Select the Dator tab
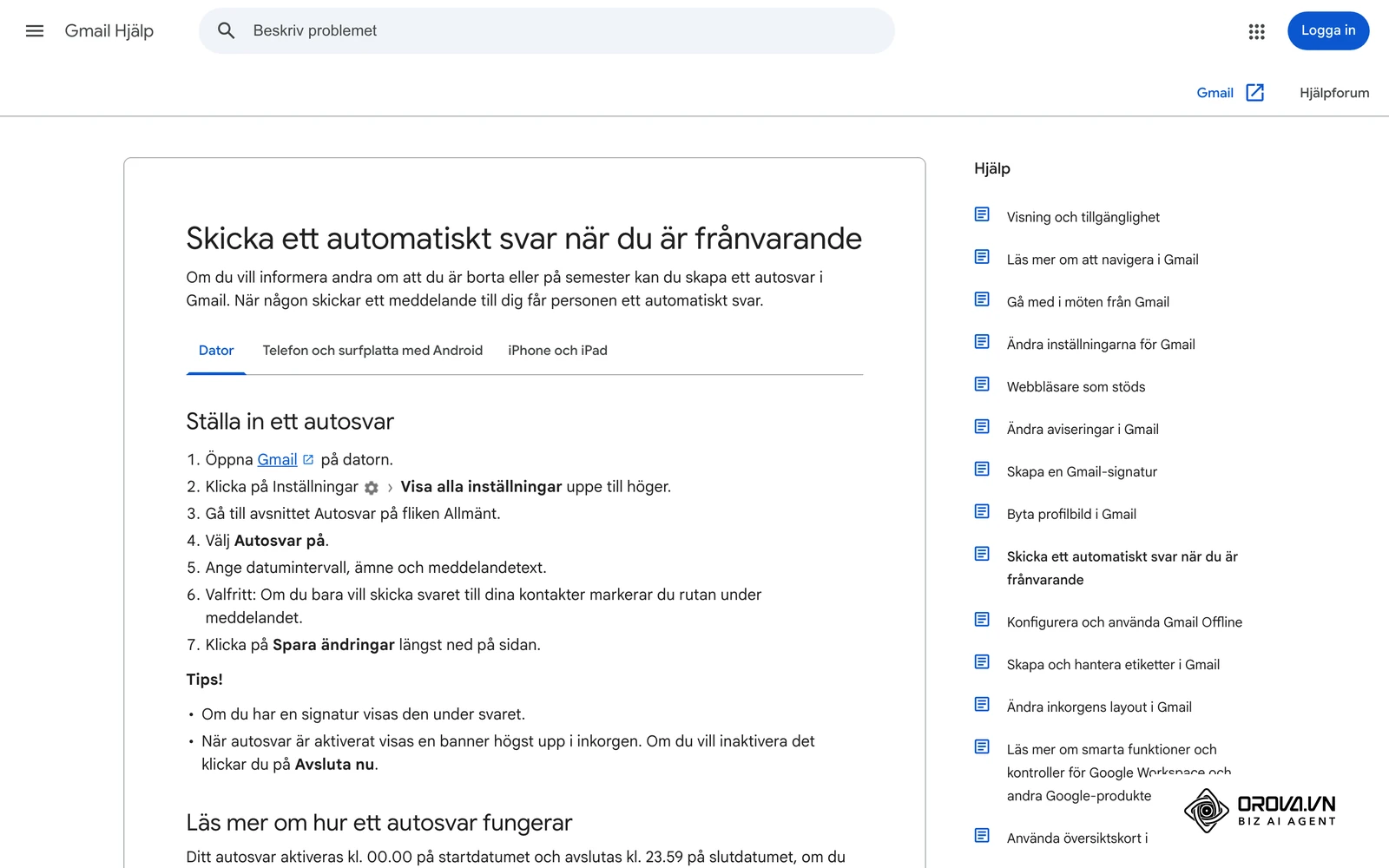 point(216,351)
